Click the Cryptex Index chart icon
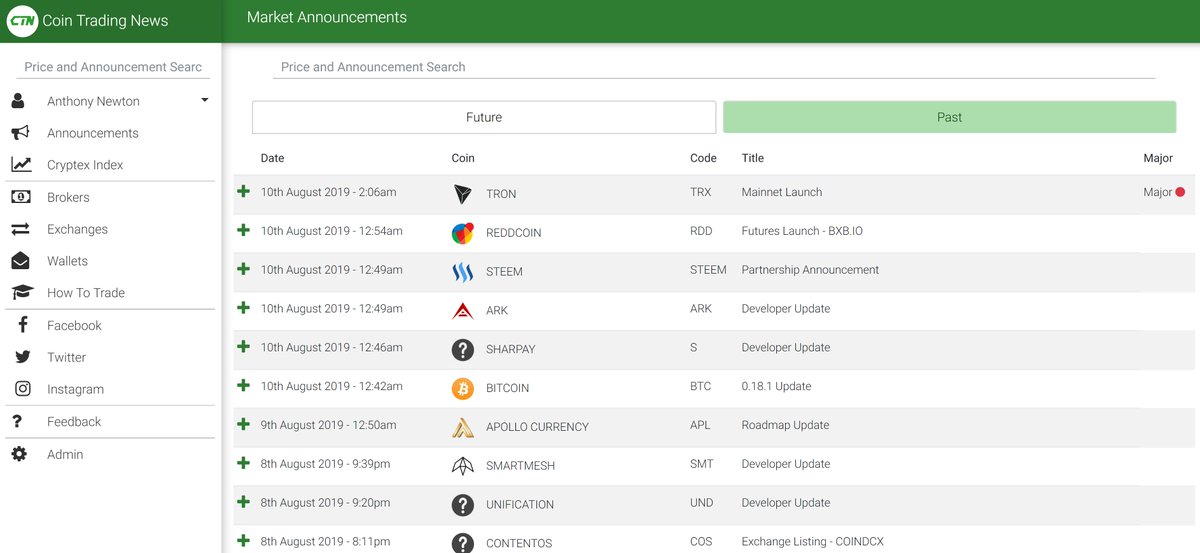 click(21, 165)
